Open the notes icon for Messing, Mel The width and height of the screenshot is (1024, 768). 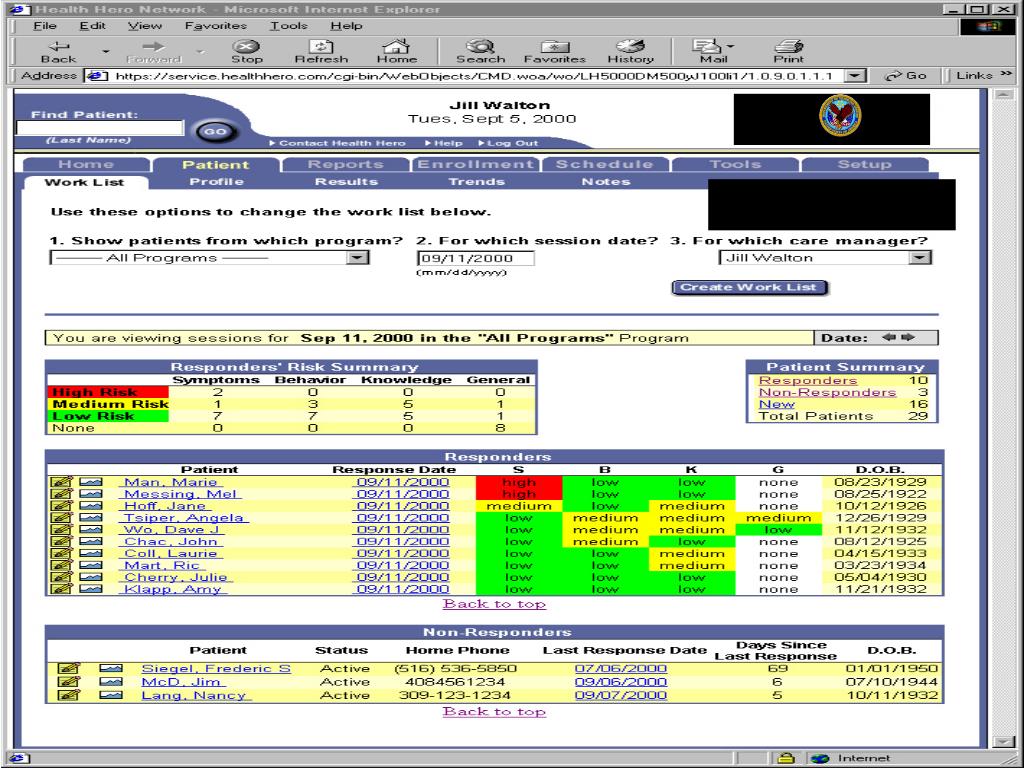click(x=61, y=494)
